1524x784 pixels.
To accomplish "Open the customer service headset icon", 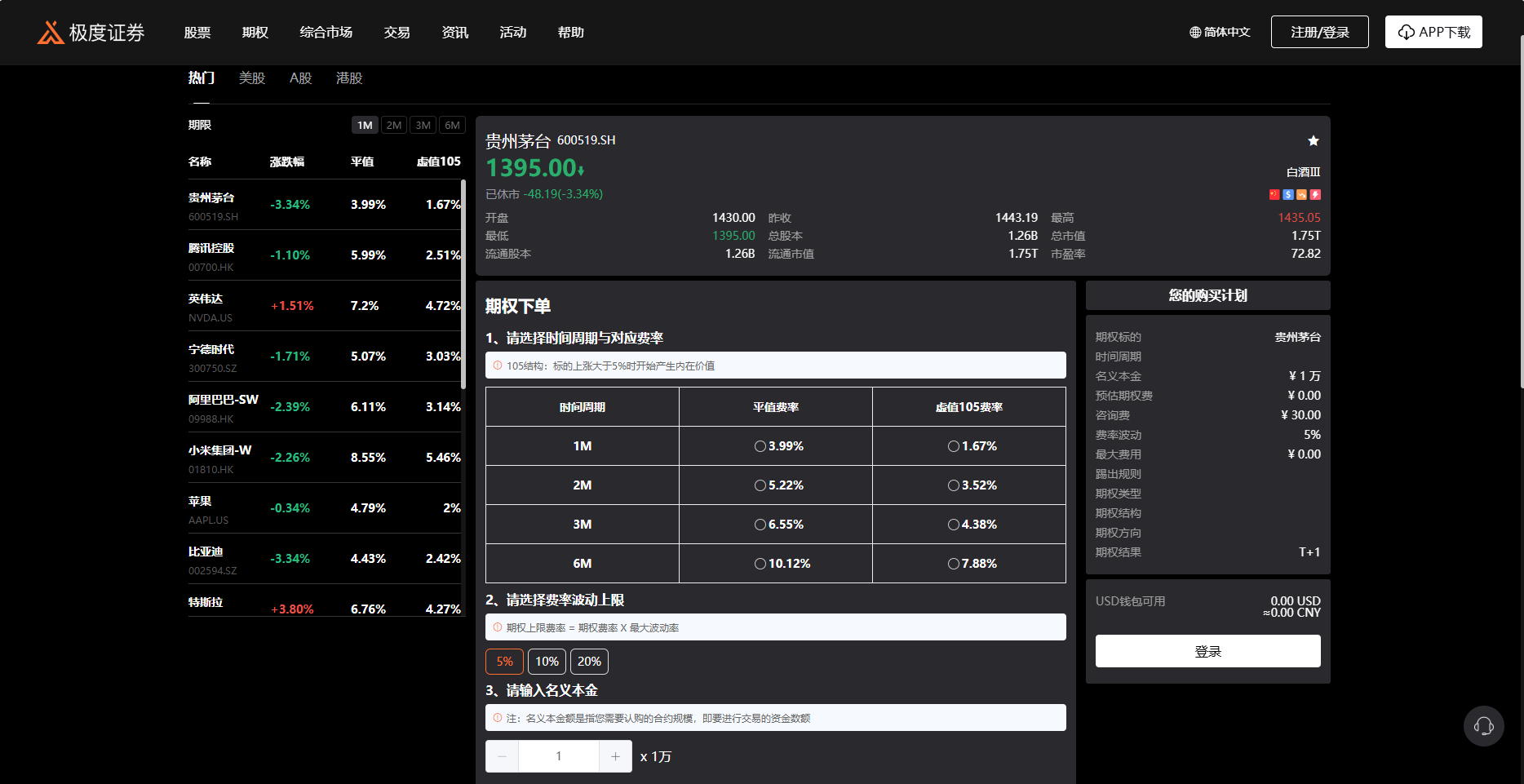I will click(x=1483, y=726).
